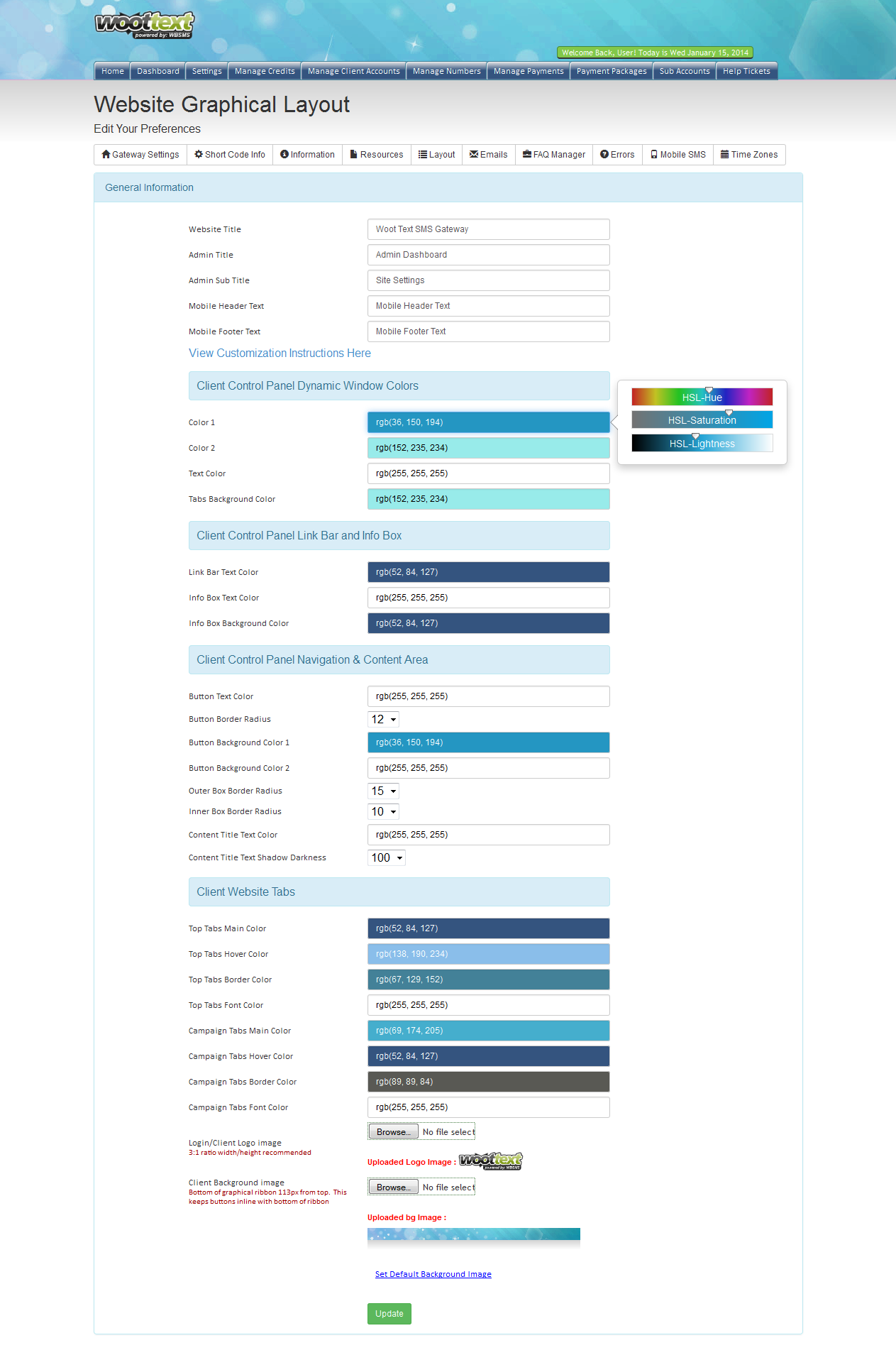The image size is (896, 1355).
Task: Click the calendar icon beside Time Zones
Action: coord(725,154)
